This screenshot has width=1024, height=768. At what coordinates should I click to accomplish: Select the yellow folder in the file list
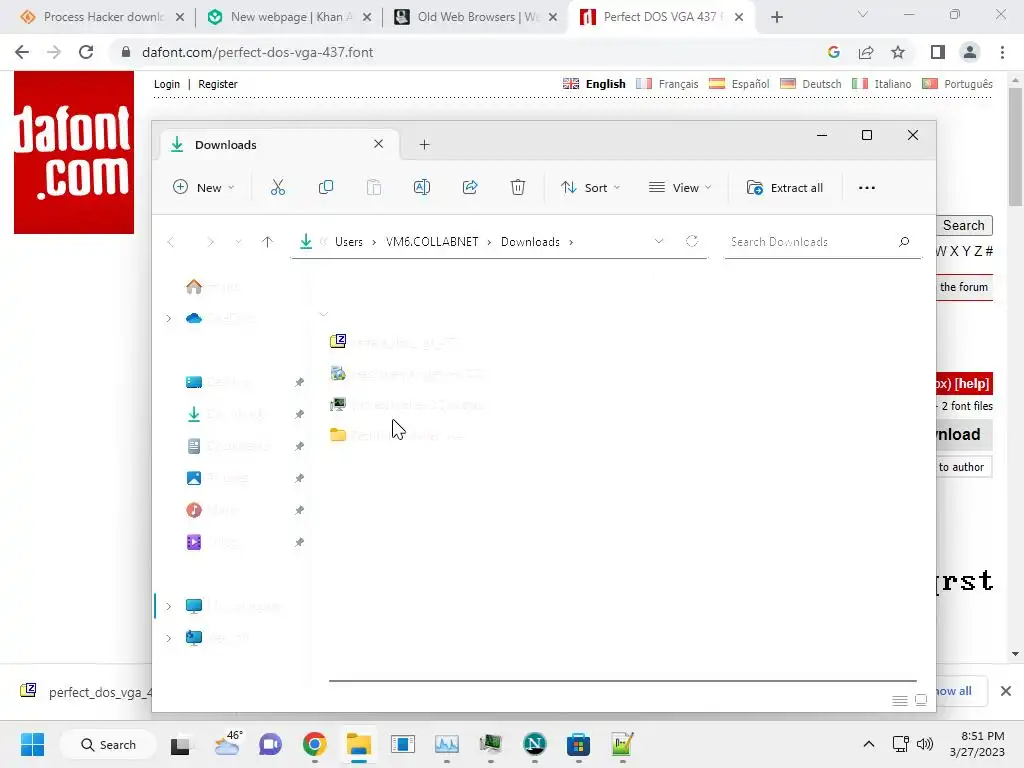tap(397, 435)
